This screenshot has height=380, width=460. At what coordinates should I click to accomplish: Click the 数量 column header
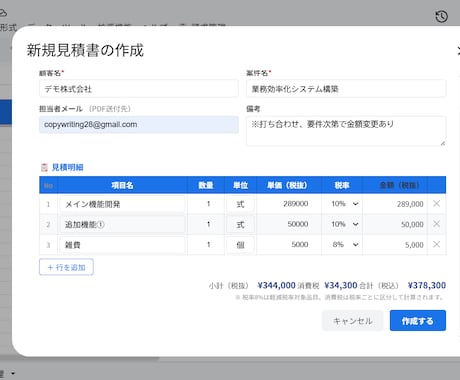coord(206,185)
